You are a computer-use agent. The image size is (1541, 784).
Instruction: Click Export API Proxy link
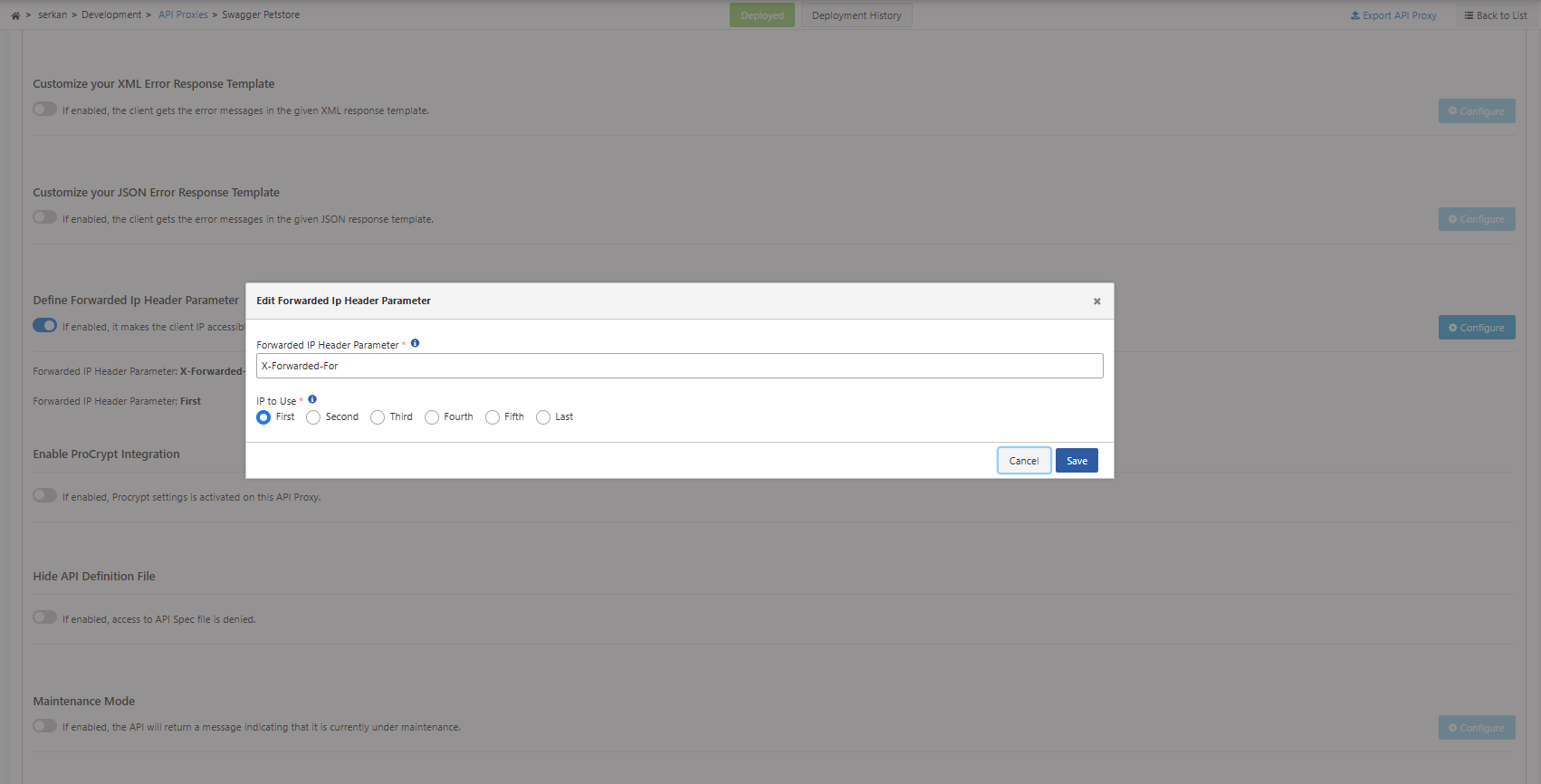(1393, 15)
